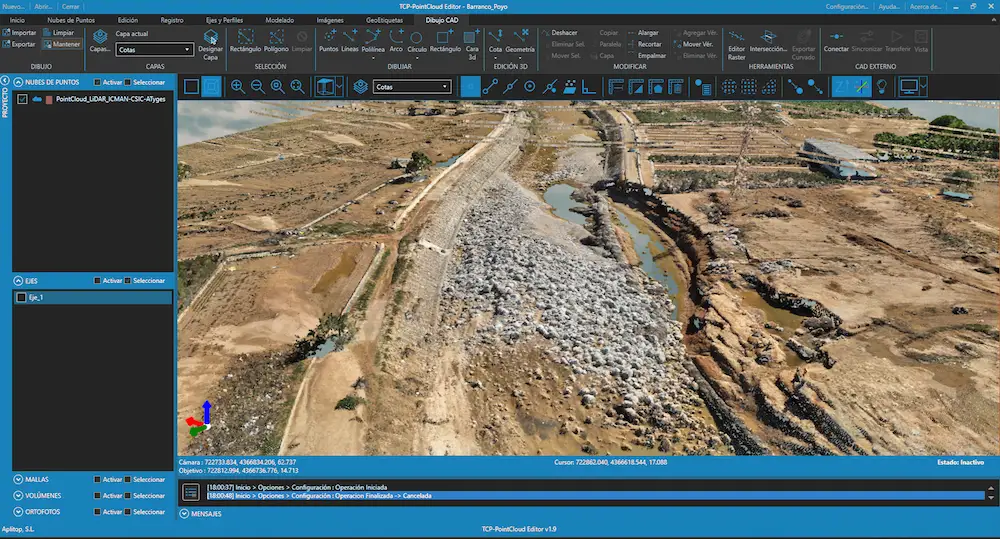Click the Mantener button

coord(62,44)
